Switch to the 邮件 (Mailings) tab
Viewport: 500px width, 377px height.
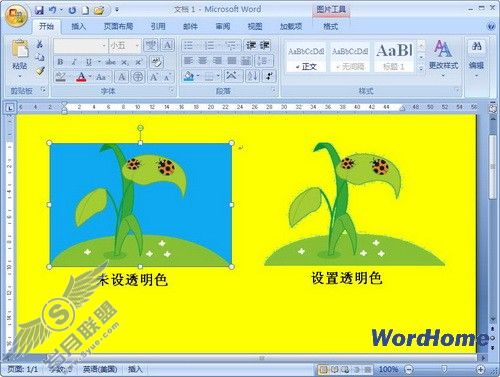point(190,26)
